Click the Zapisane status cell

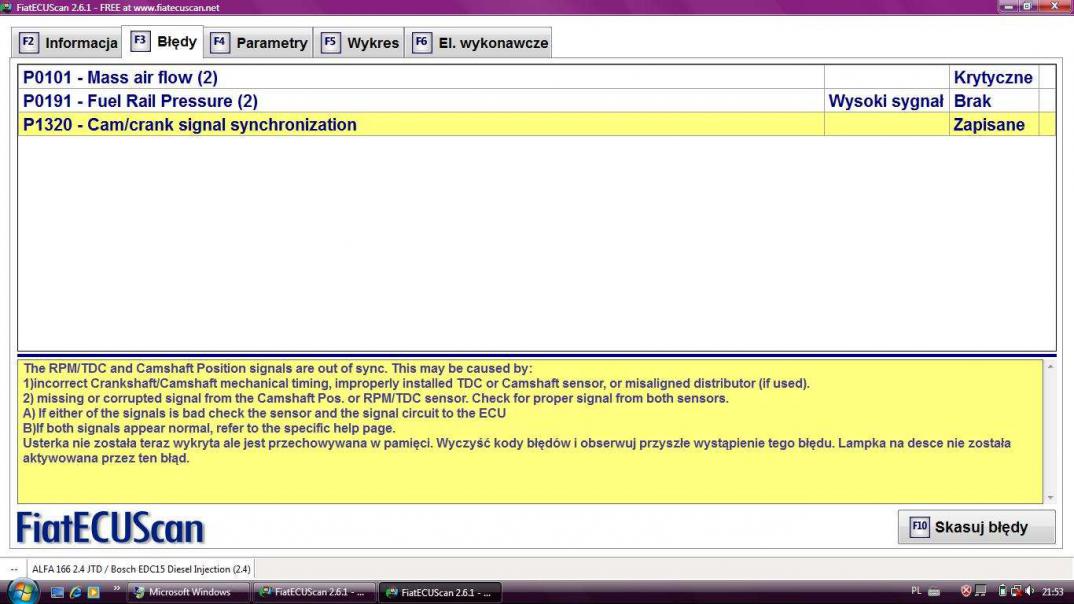[992, 125]
